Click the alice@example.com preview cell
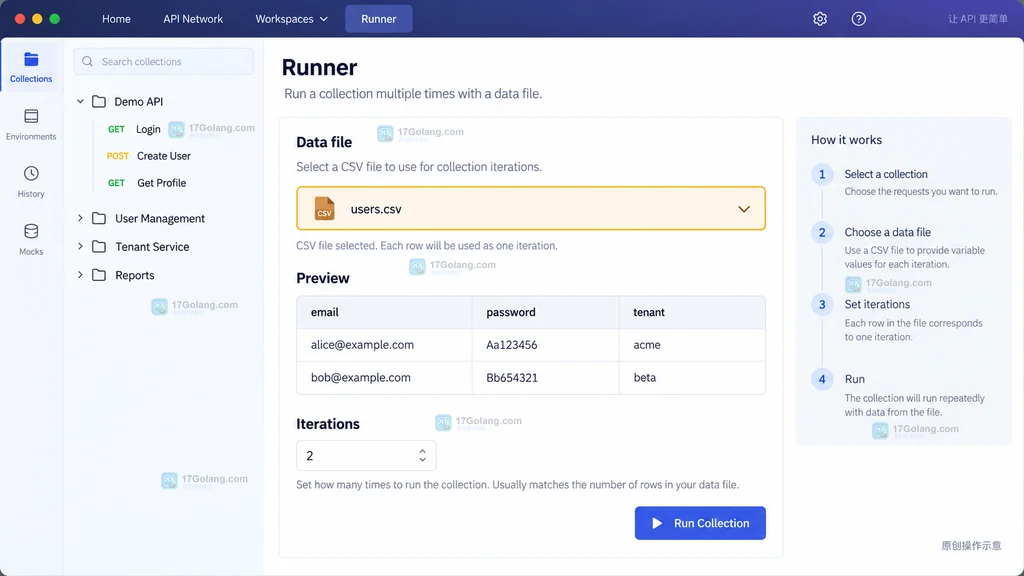Viewport: 1024px width, 576px height. 384,345
